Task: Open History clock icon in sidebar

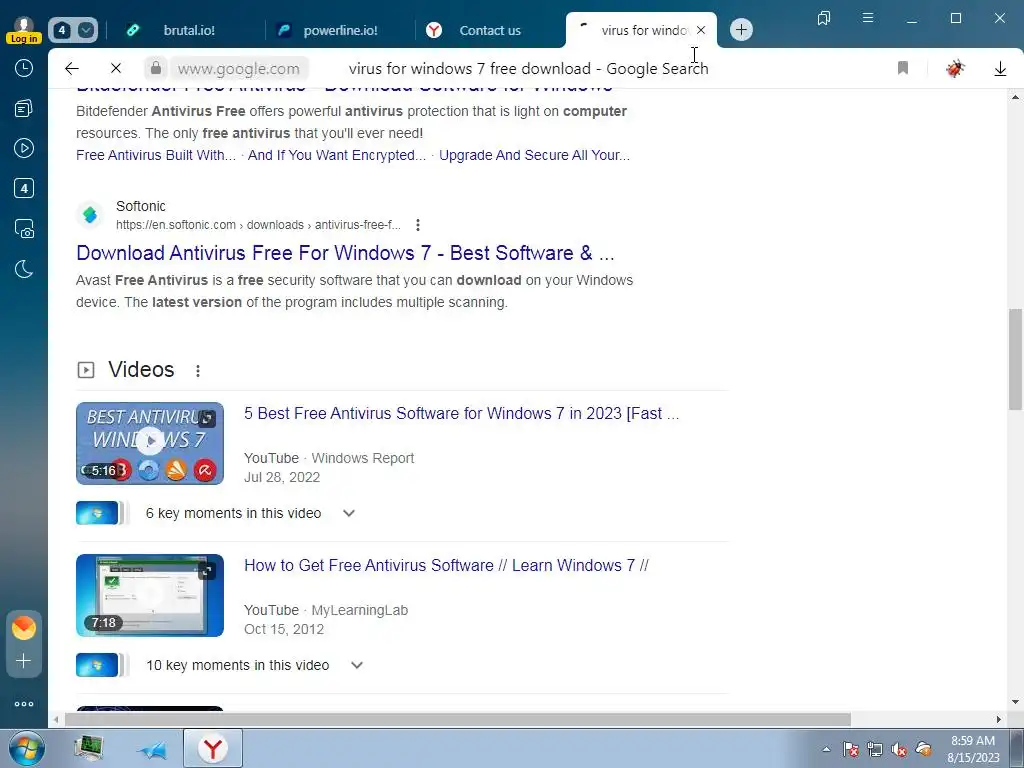Action: click(x=24, y=68)
